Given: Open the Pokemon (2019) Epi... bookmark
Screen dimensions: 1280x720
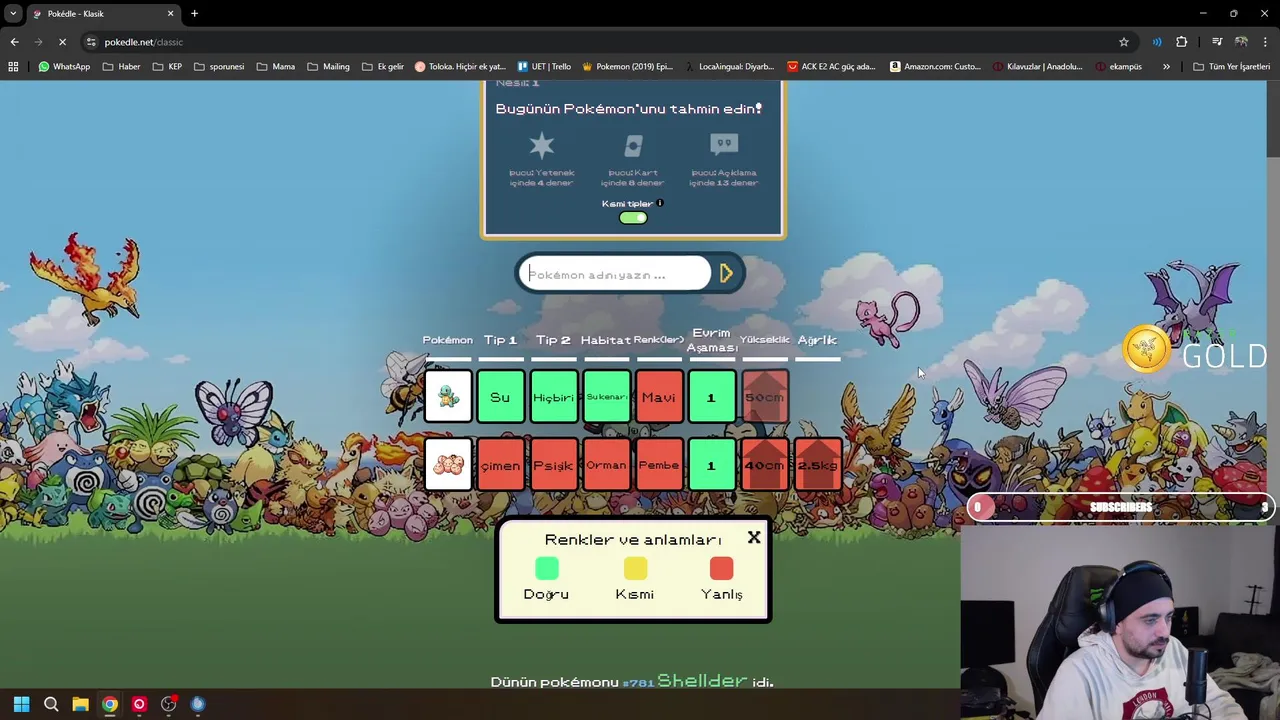Looking at the screenshot, I should coord(626,67).
